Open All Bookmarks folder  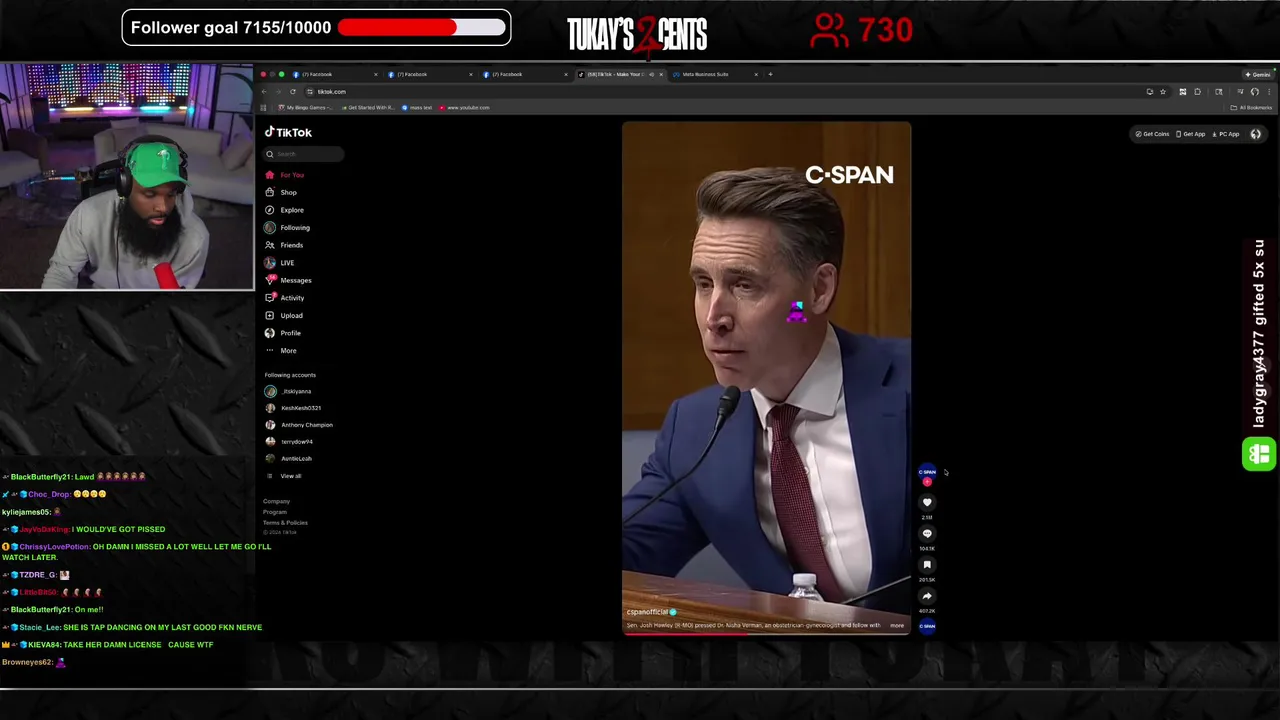click(1251, 108)
